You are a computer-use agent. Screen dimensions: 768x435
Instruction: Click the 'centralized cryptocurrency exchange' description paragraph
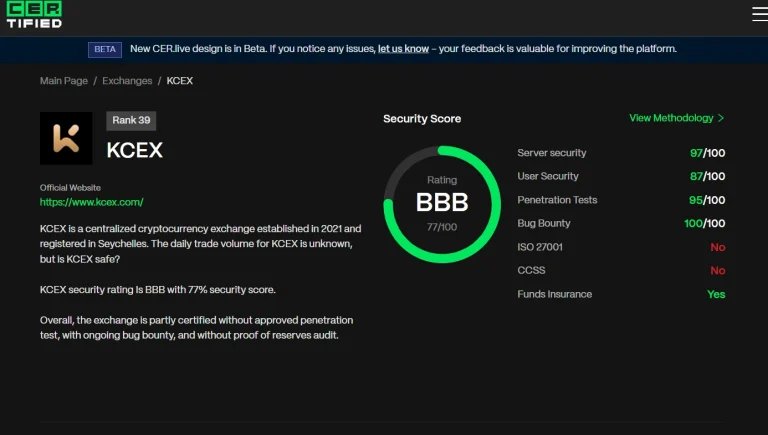coord(200,243)
